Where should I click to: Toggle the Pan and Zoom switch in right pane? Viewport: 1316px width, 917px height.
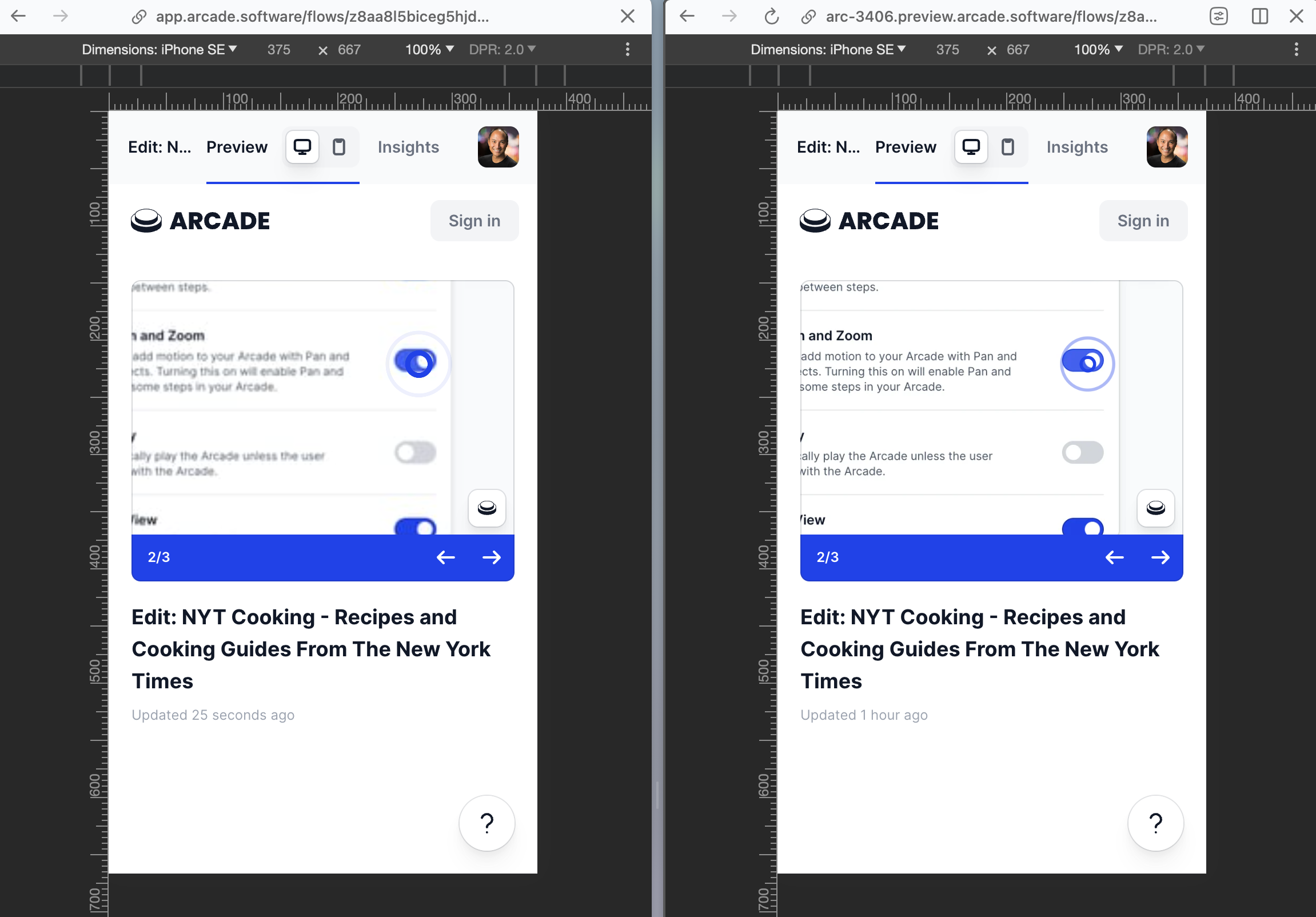(x=1083, y=362)
